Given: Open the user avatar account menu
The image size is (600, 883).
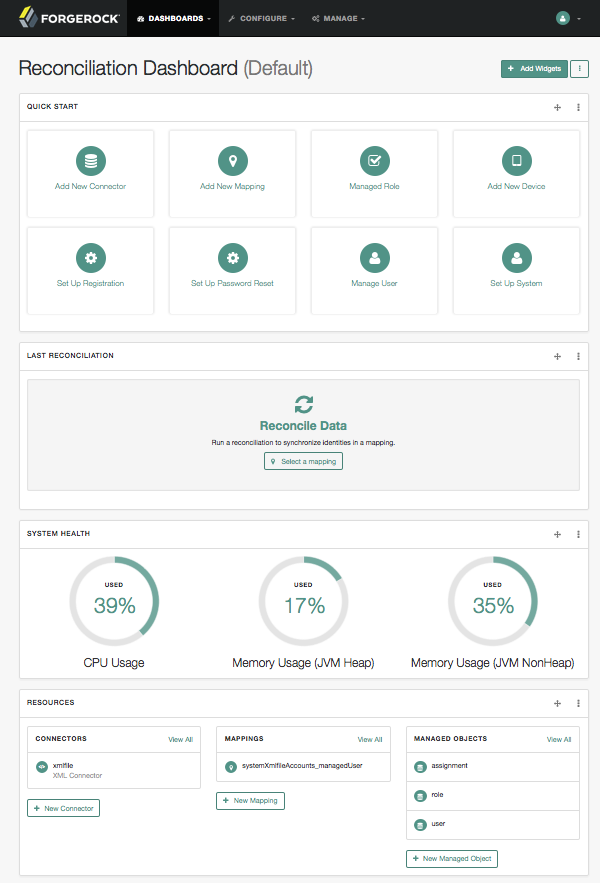Looking at the screenshot, I should coord(568,19).
